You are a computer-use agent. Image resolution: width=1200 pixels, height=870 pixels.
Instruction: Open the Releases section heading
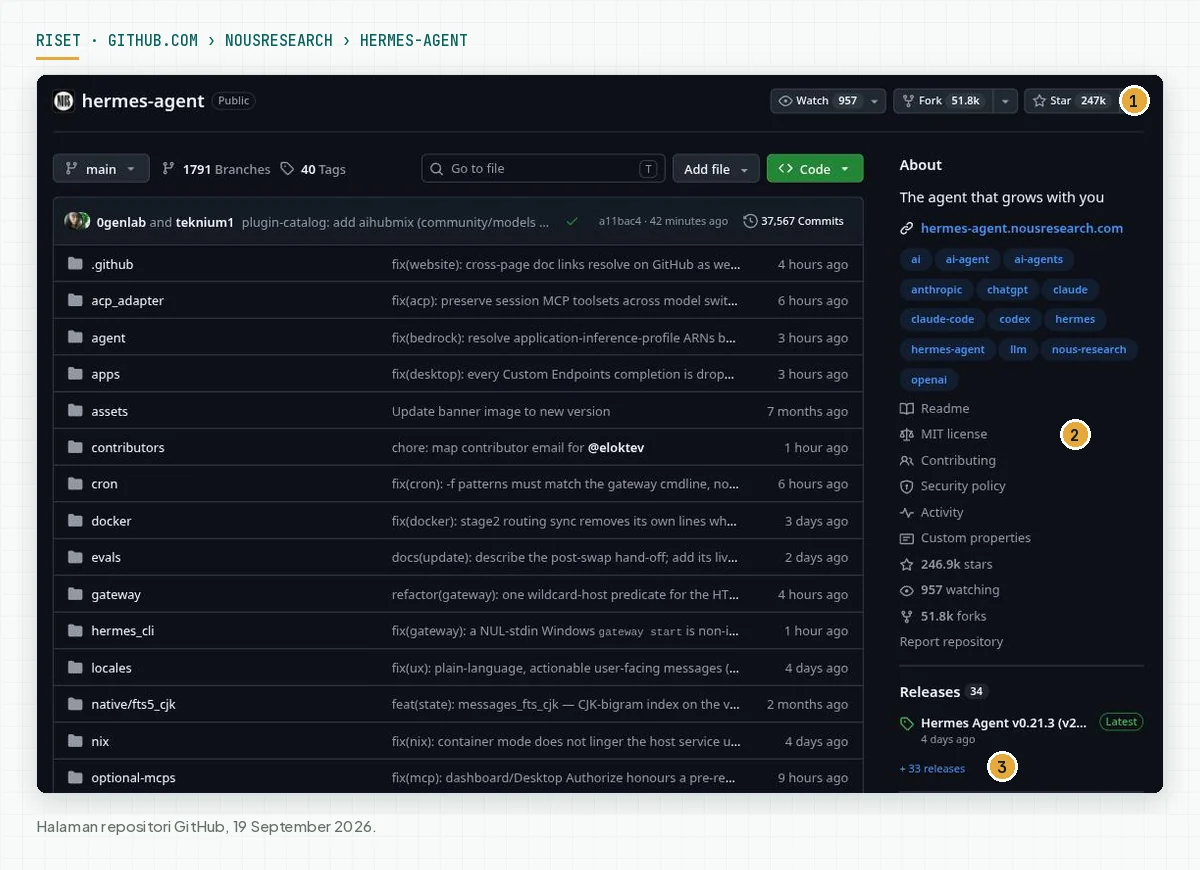[x=930, y=692]
